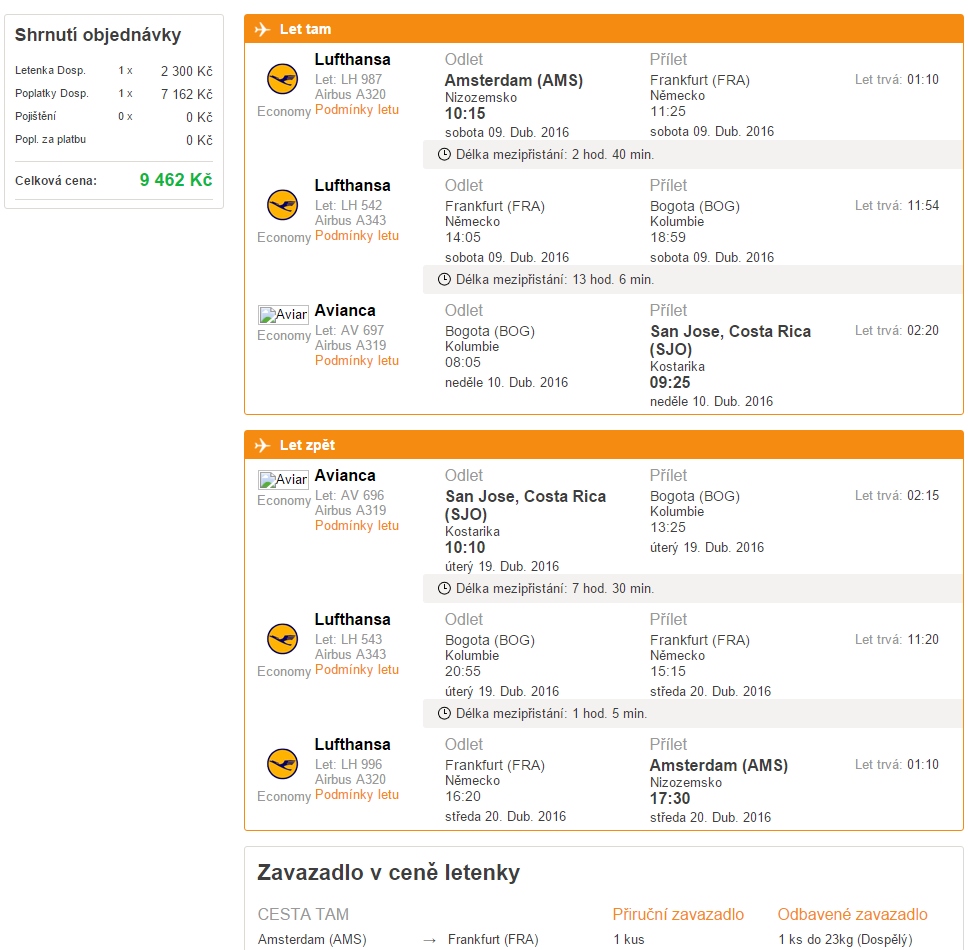Click the Pojištění row label

[35, 117]
